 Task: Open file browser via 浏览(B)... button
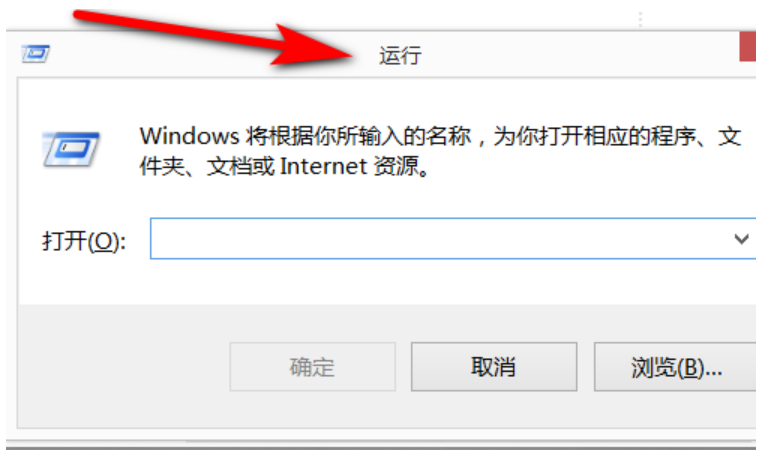coord(675,367)
